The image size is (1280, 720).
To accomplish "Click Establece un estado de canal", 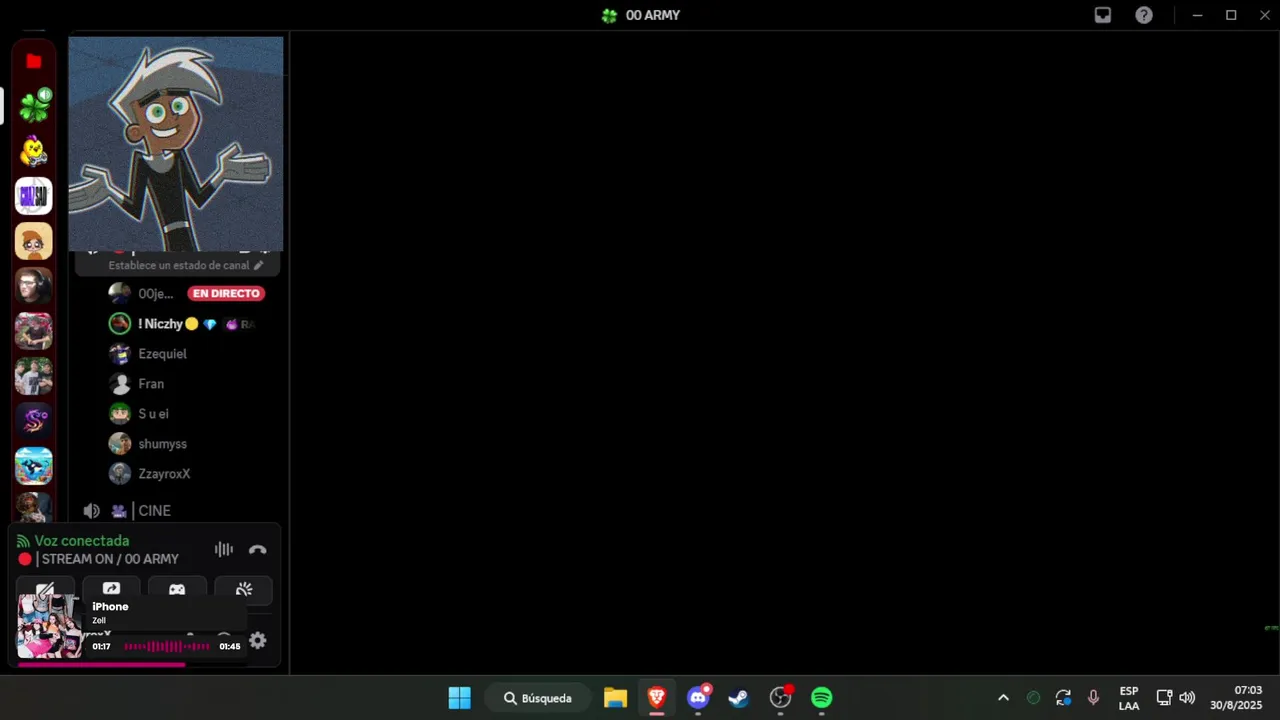I will pos(179,265).
